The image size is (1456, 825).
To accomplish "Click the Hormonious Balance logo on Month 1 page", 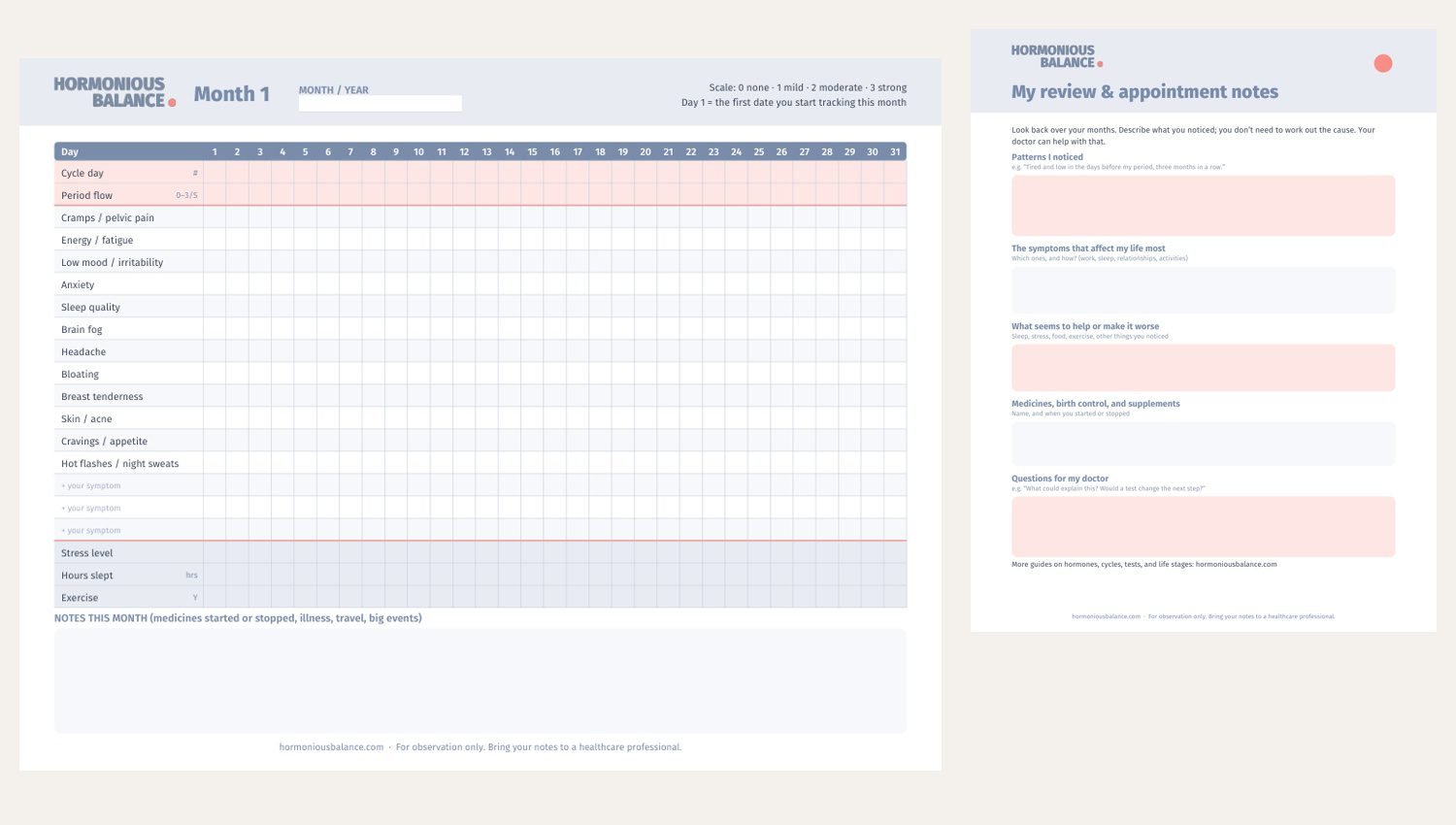I will coord(115,92).
